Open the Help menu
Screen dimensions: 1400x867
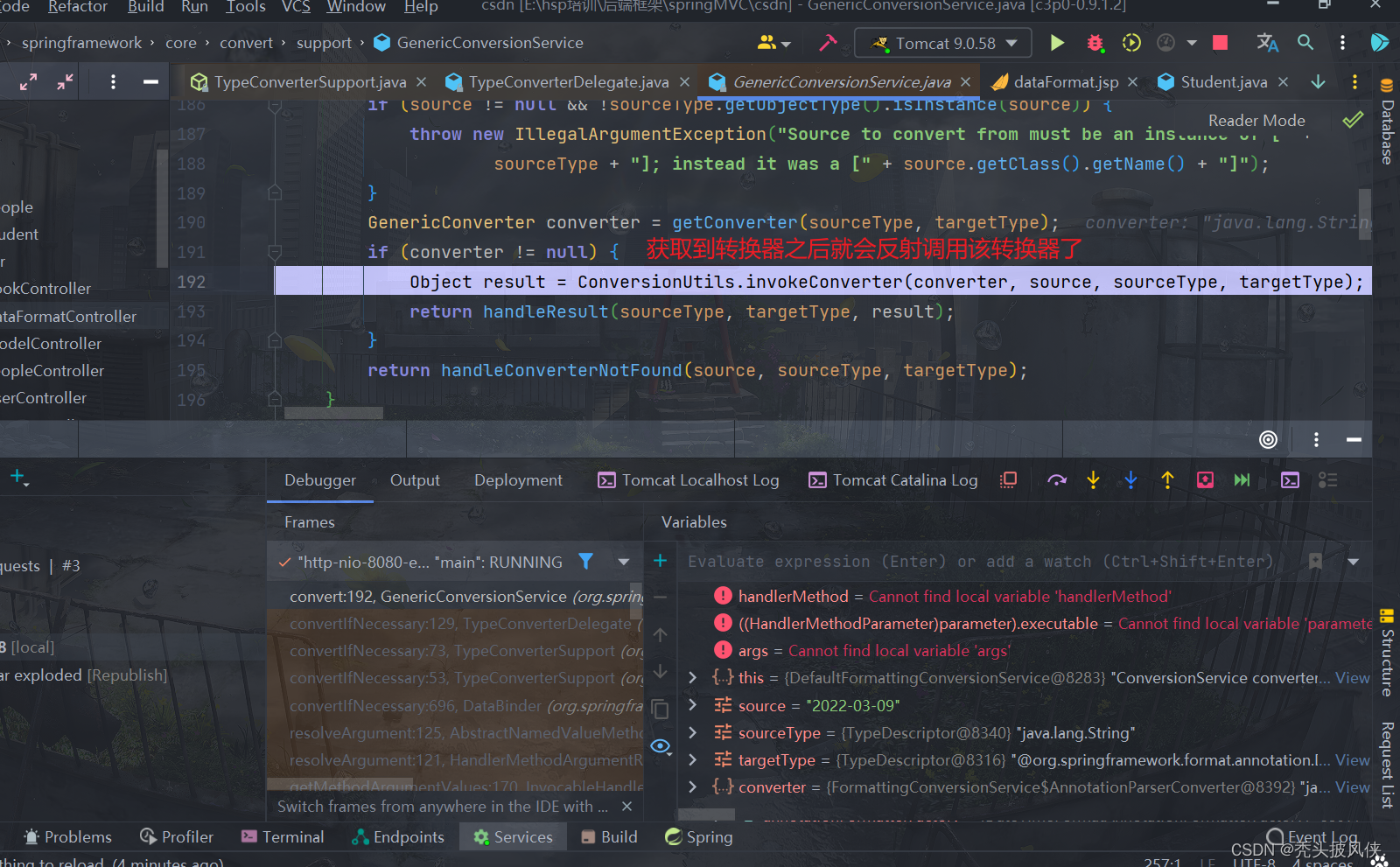click(x=421, y=7)
